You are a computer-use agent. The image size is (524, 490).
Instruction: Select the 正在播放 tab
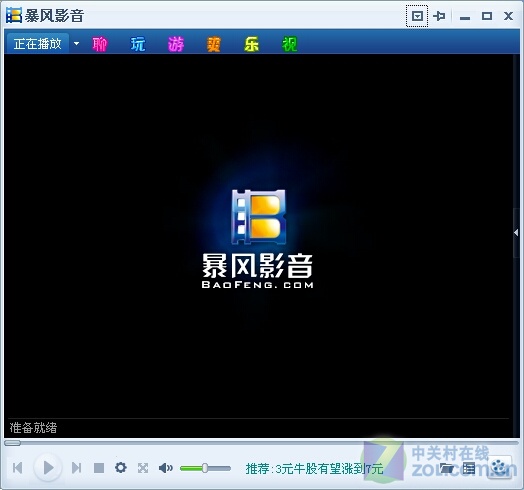pos(37,43)
